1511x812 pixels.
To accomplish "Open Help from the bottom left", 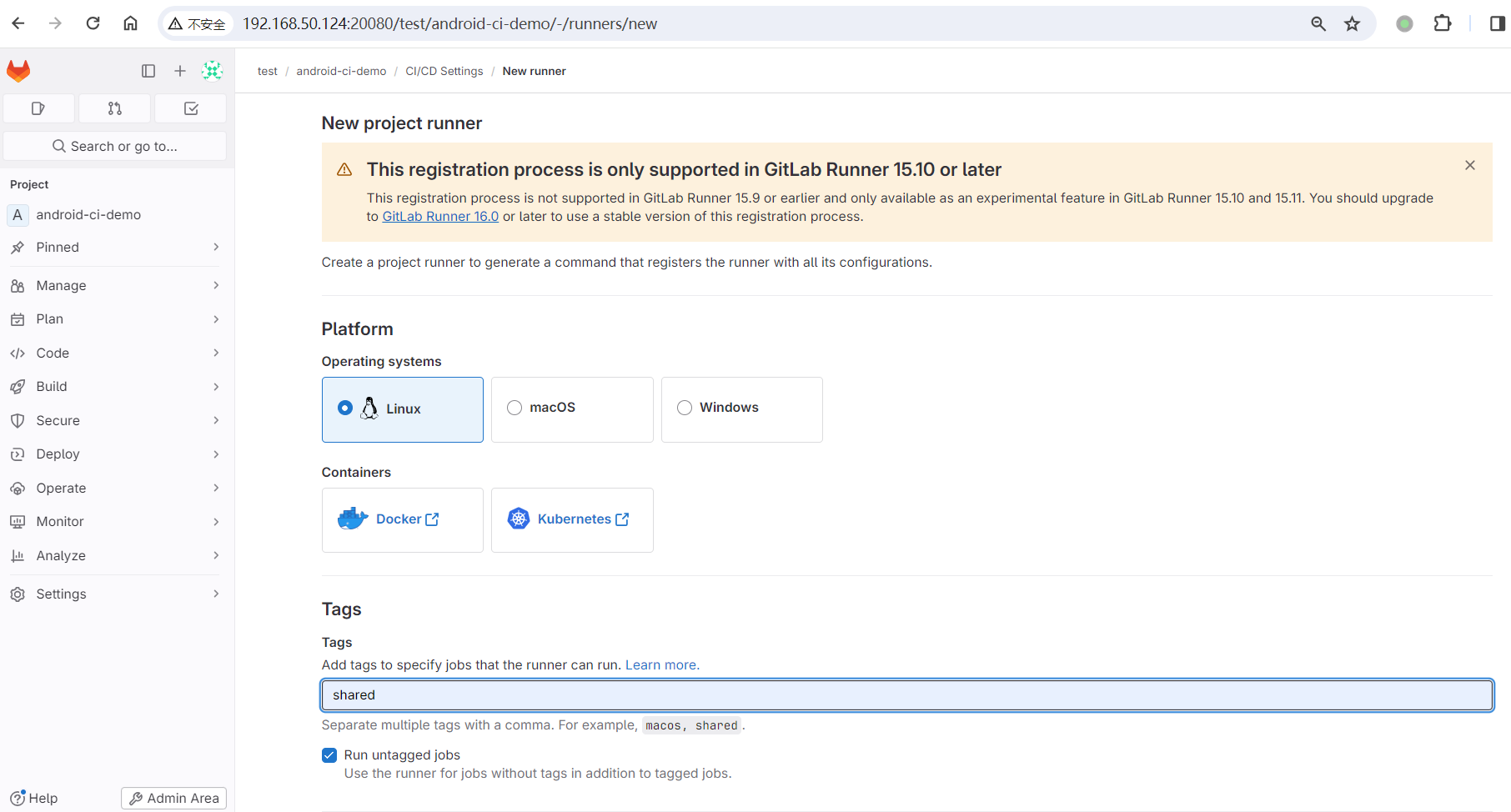I will (36, 798).
